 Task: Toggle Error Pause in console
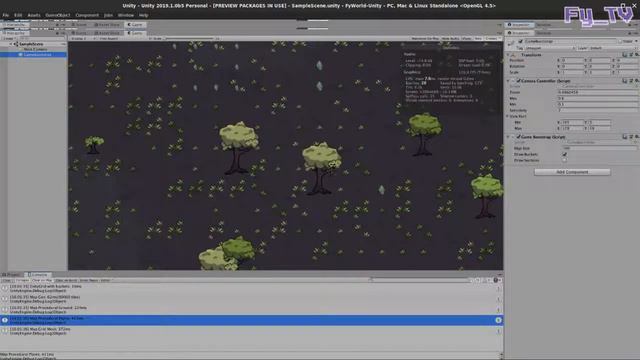[89, 280]
